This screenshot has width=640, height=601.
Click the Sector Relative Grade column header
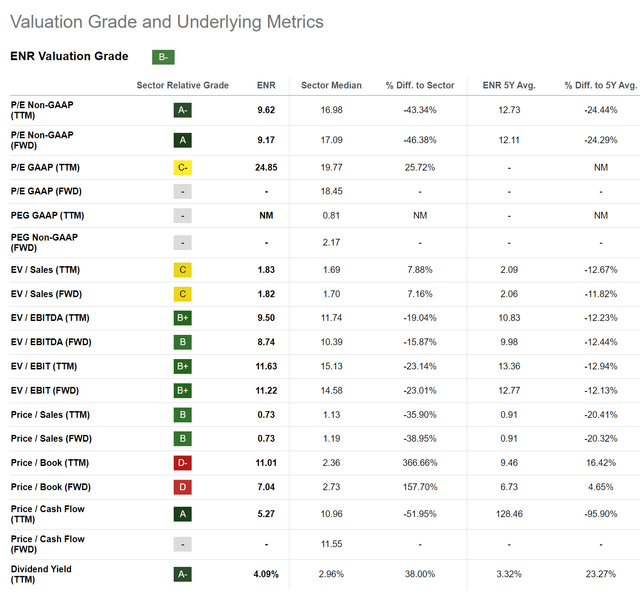coord(182,85)
